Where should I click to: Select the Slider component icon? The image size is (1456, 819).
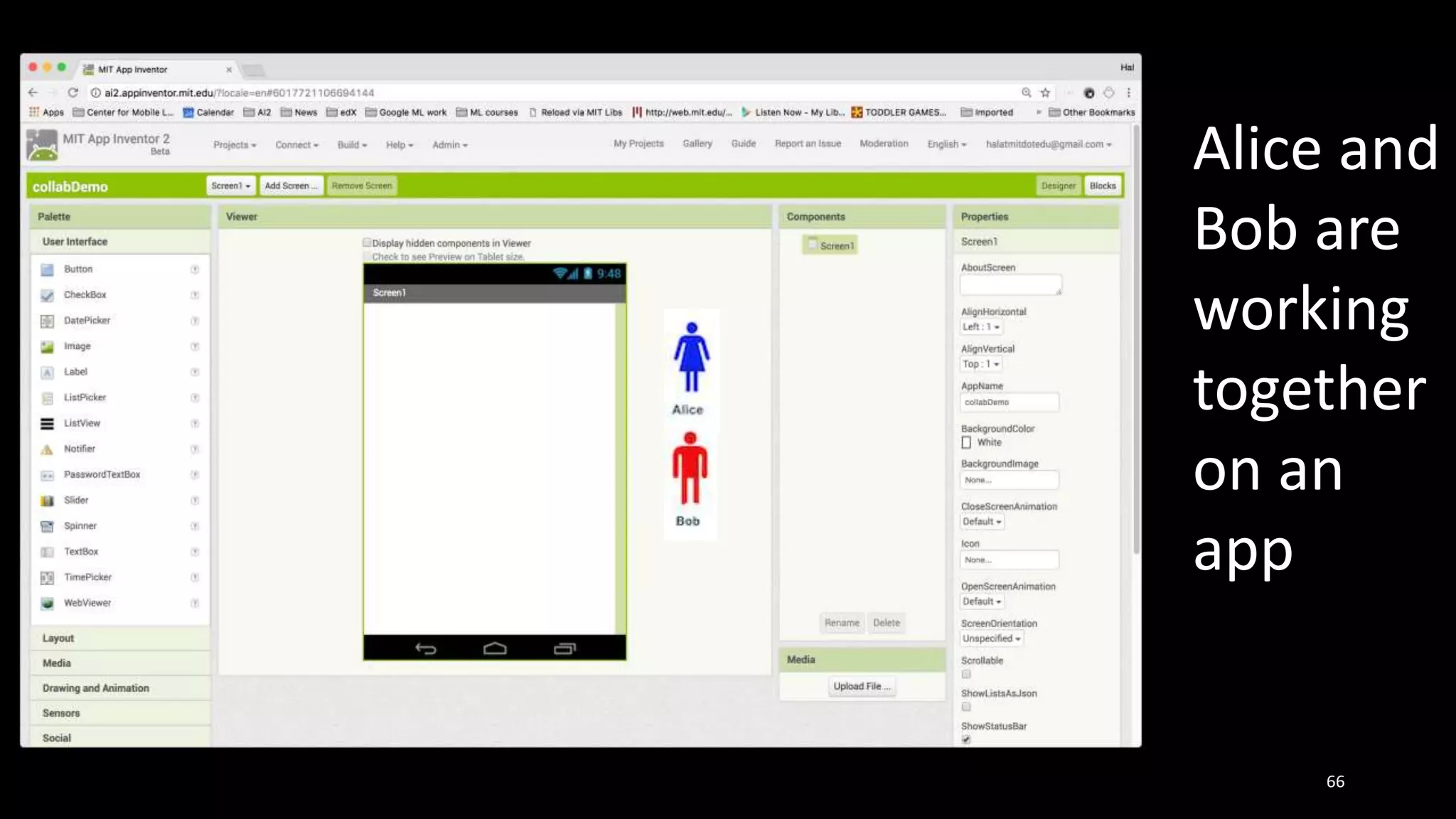[47, 500]
